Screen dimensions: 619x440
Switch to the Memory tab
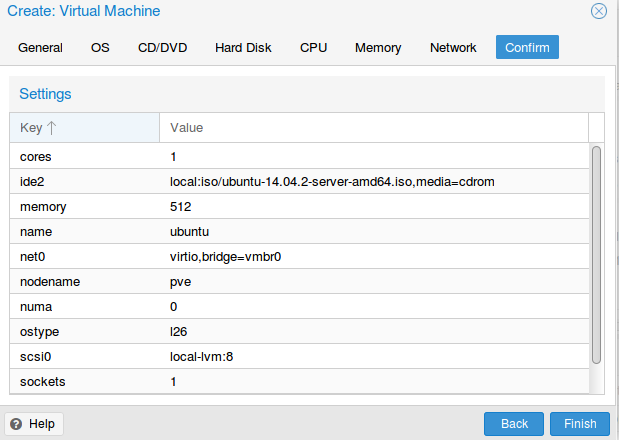[378, 47]
